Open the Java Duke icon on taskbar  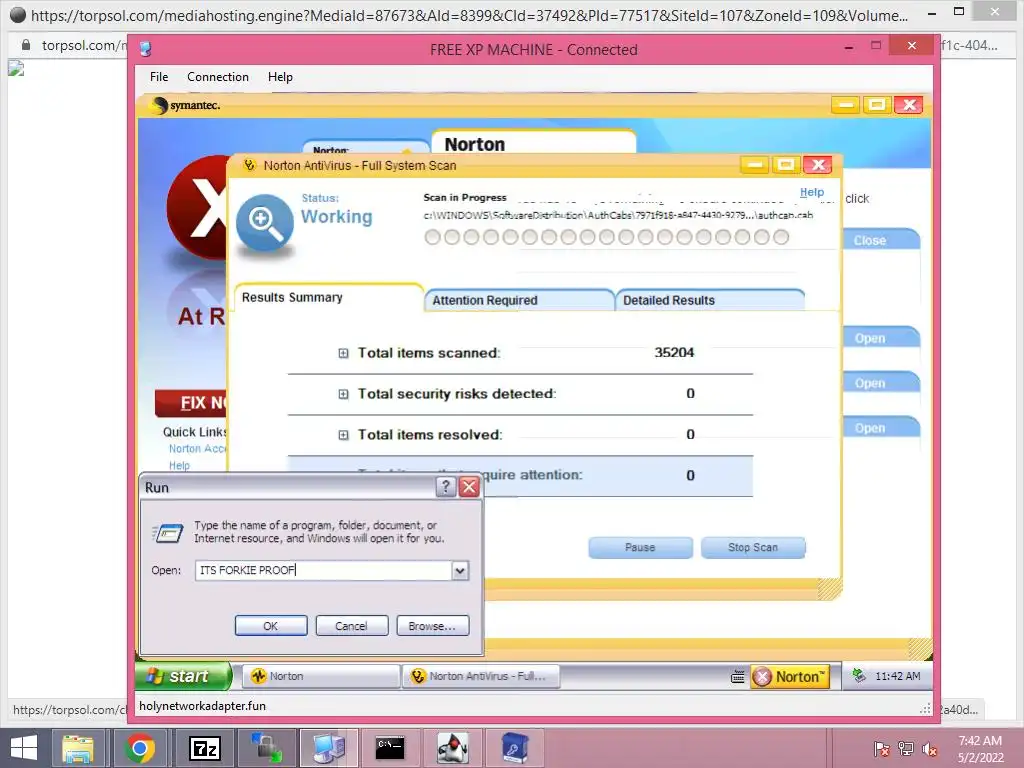(x=453, y=748)
